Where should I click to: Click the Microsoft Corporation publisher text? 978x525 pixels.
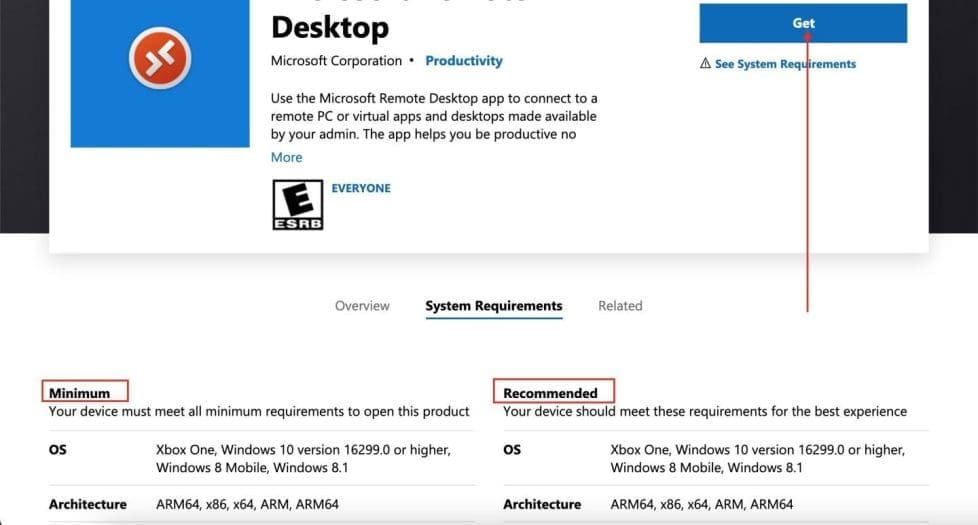point(336,60)
